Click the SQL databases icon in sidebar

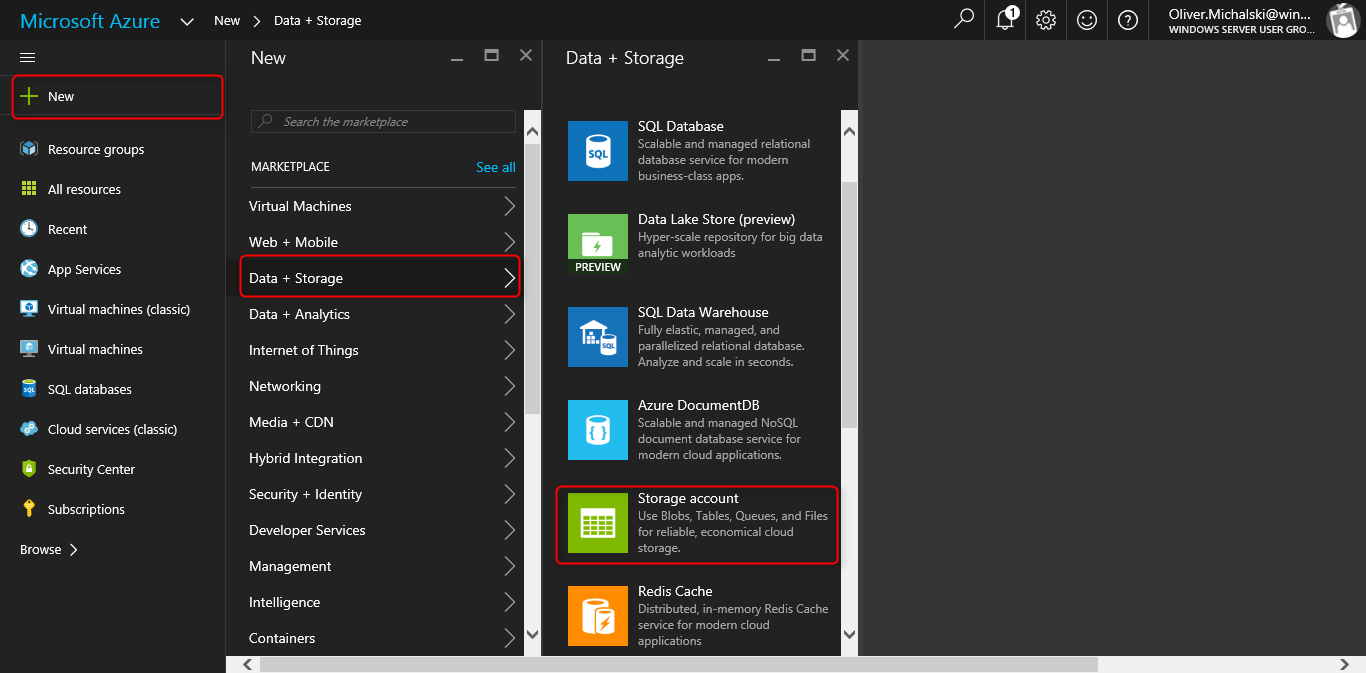[29, 389]
